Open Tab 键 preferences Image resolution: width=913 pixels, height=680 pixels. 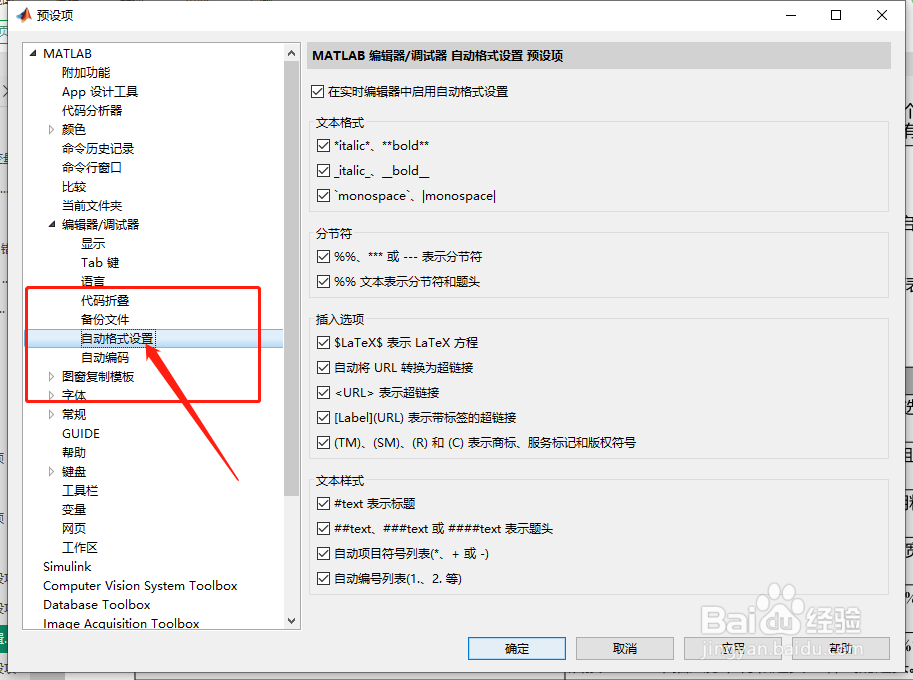click(100, 263)
